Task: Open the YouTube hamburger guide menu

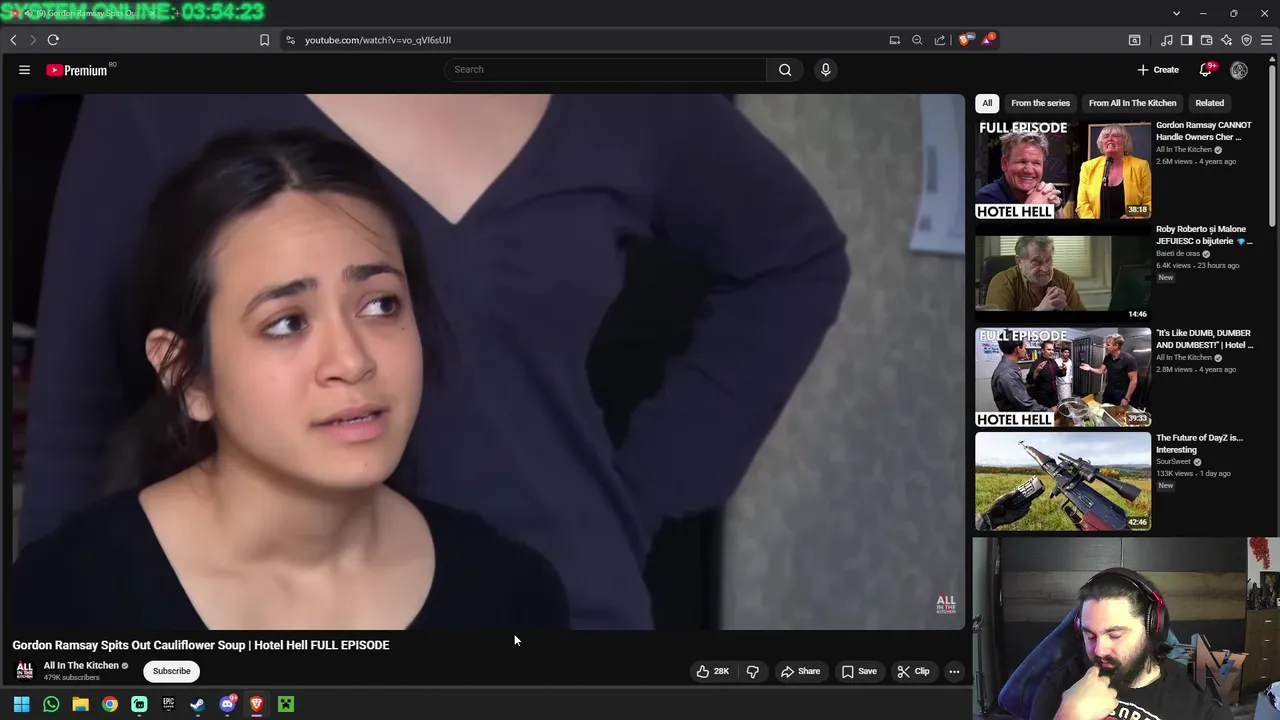Action: click(x=24, y=70)
